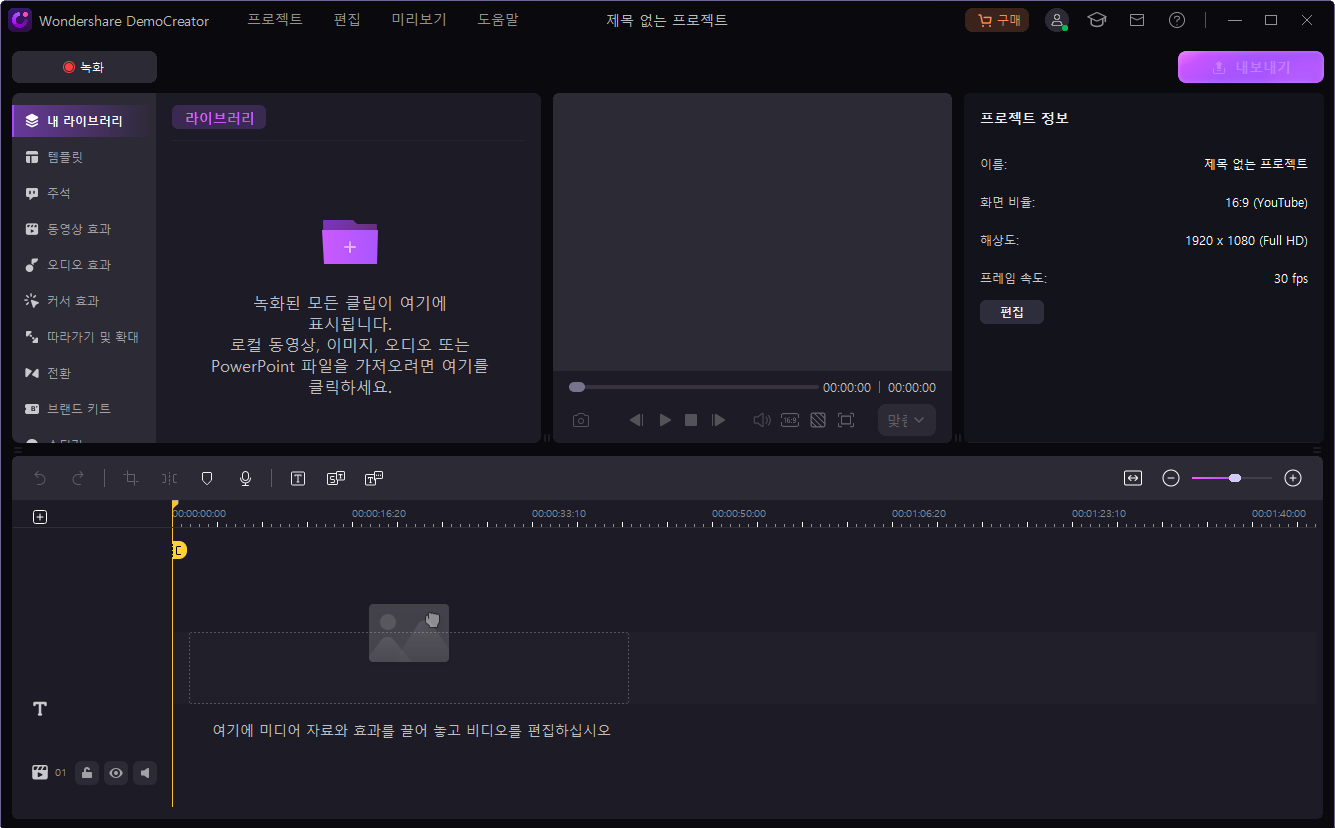Select the 라이브러리 tab label

point(219,118)
